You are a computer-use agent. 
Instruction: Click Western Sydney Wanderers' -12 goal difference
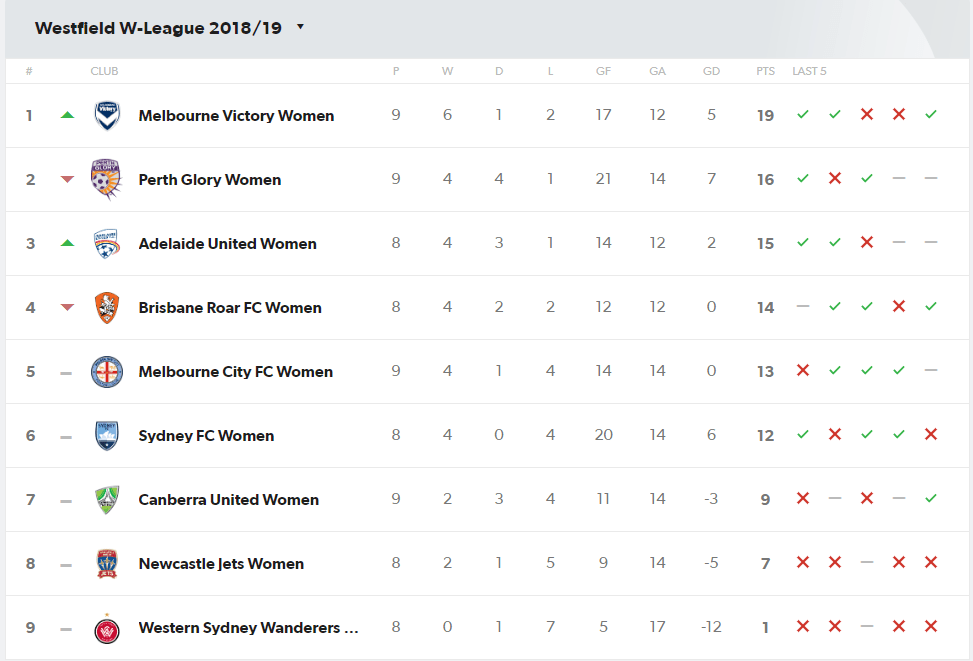coord(711,627)
